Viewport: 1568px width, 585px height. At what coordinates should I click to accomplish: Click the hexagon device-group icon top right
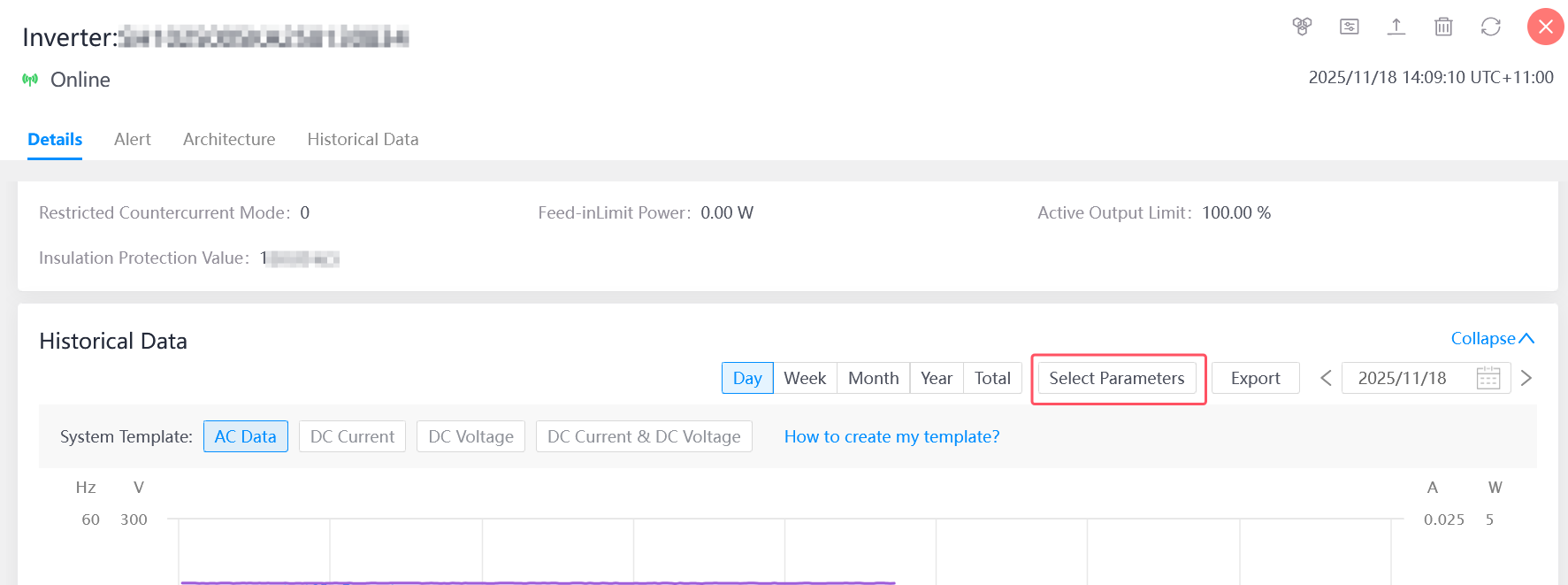point(1302,27)
